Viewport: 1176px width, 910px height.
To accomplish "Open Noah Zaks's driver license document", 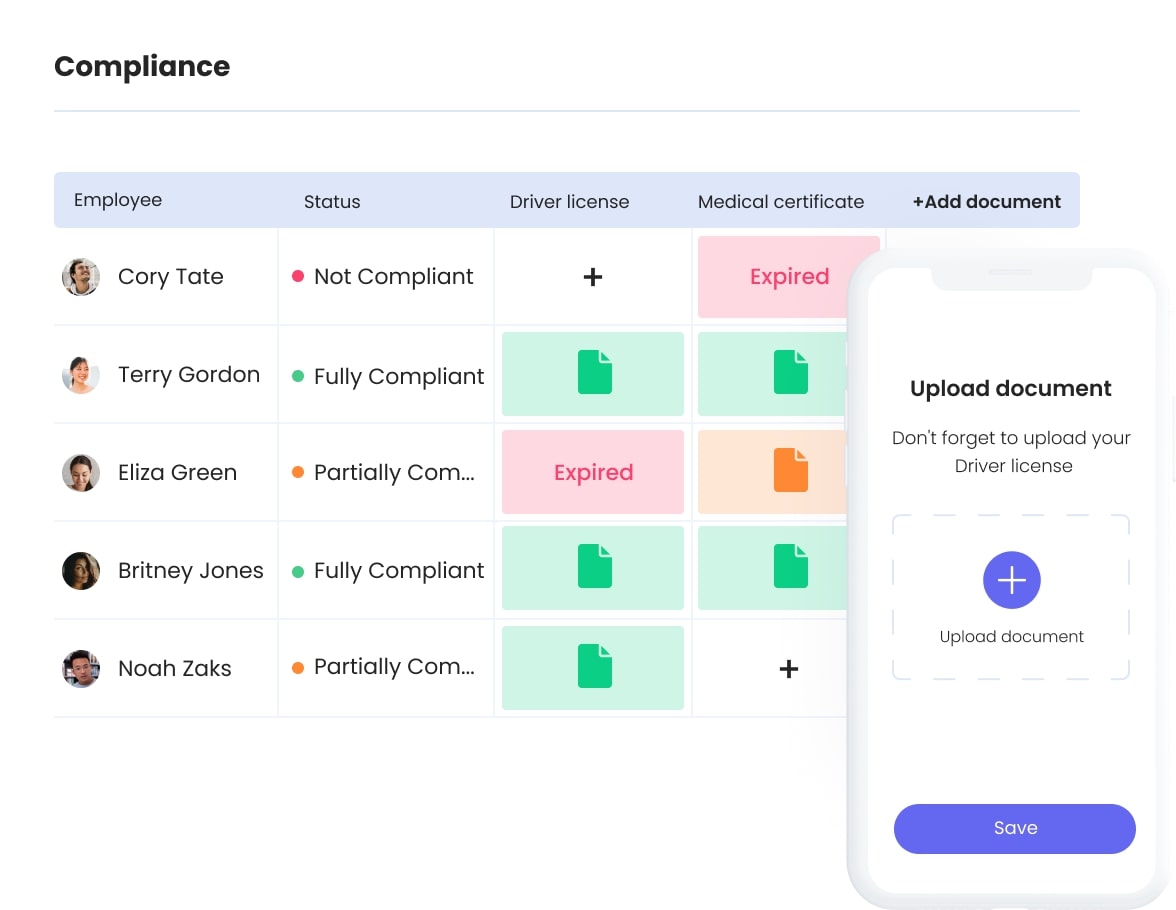I will (593, 667).
